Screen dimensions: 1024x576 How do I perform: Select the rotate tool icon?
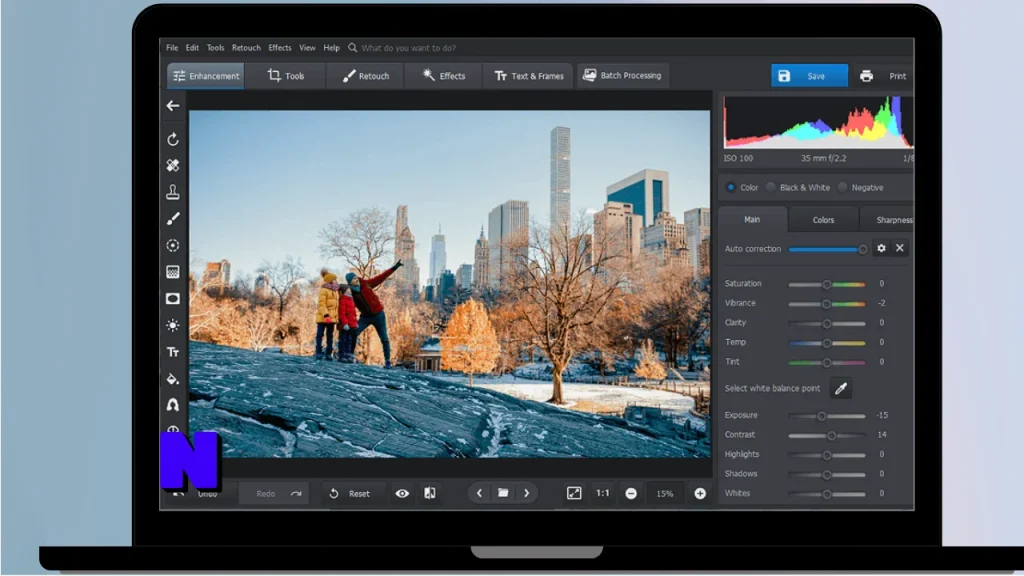coord(173,139)
